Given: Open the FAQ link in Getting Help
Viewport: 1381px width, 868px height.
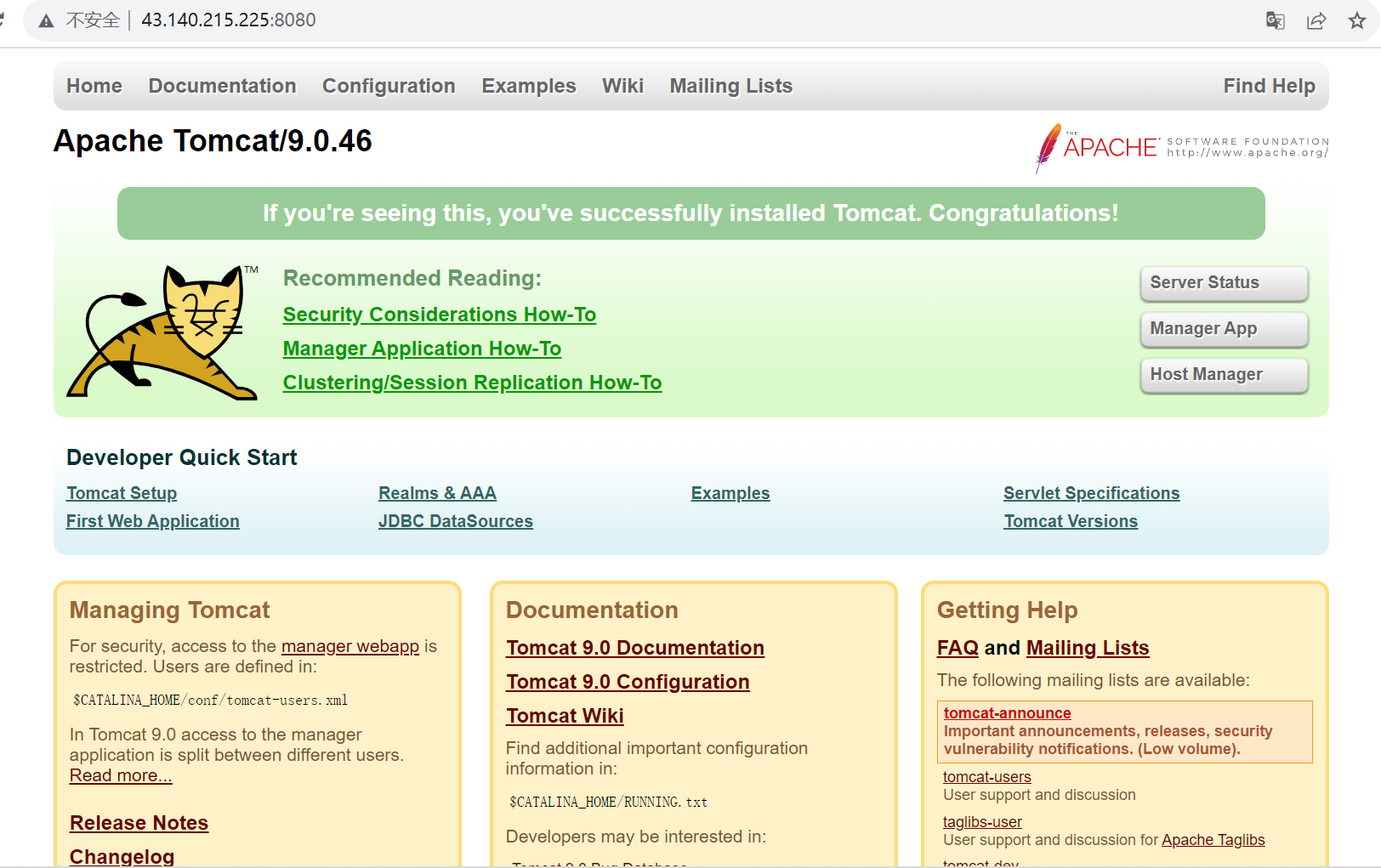Looking at the screenshot, I should point(958,648).
